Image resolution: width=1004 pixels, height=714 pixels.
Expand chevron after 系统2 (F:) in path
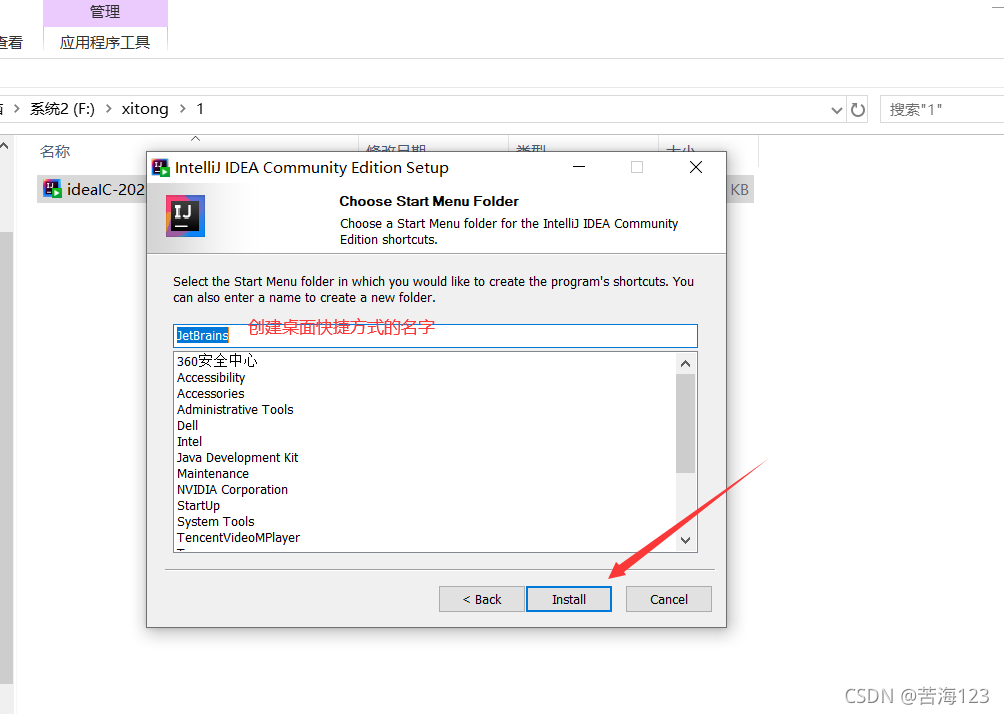(108, 109)
